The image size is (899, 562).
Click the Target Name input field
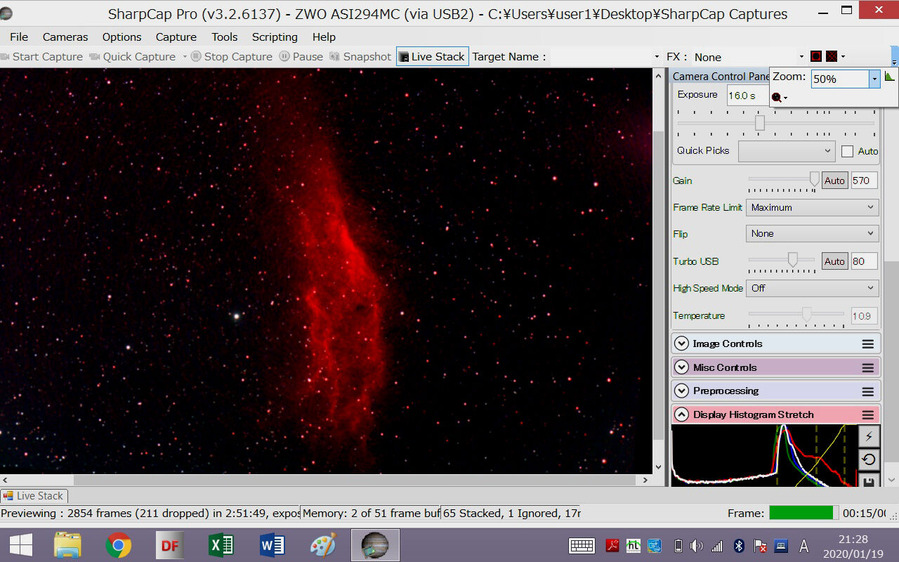[x=600, y=57]
